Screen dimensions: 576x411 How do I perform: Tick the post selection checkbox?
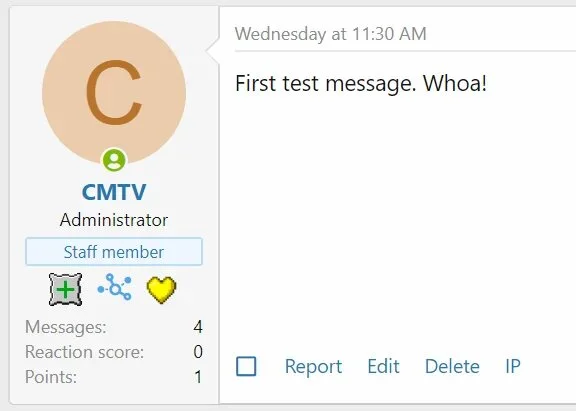coord(246,366)
